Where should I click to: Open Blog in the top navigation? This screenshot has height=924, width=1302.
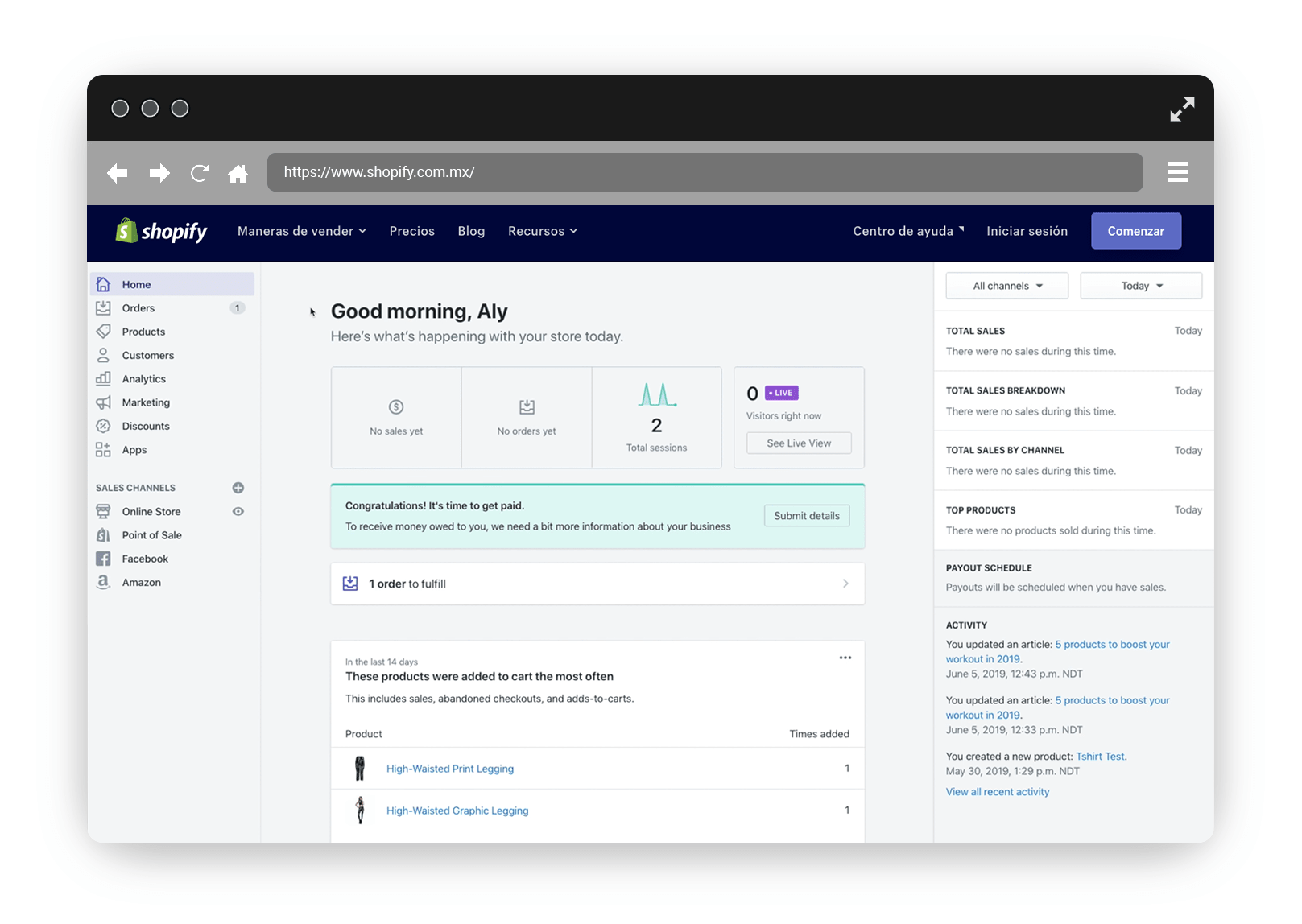tap(471, 231)
